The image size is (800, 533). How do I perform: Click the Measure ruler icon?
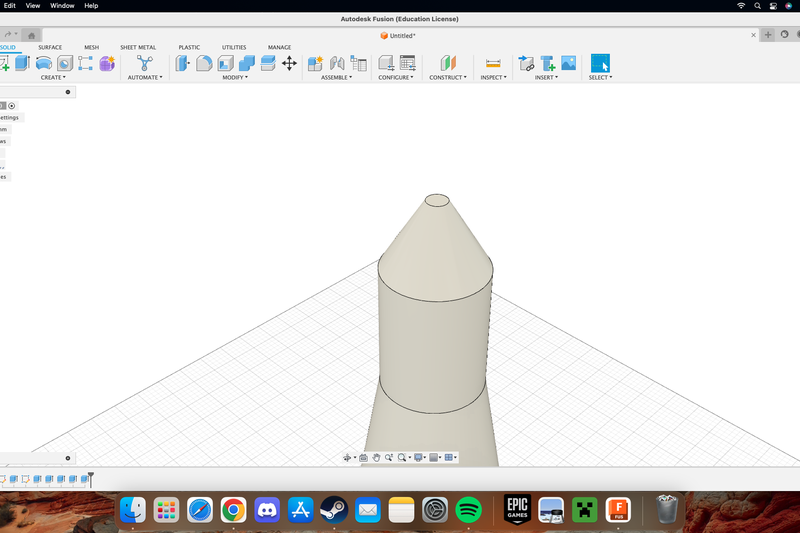coord(493,63)
